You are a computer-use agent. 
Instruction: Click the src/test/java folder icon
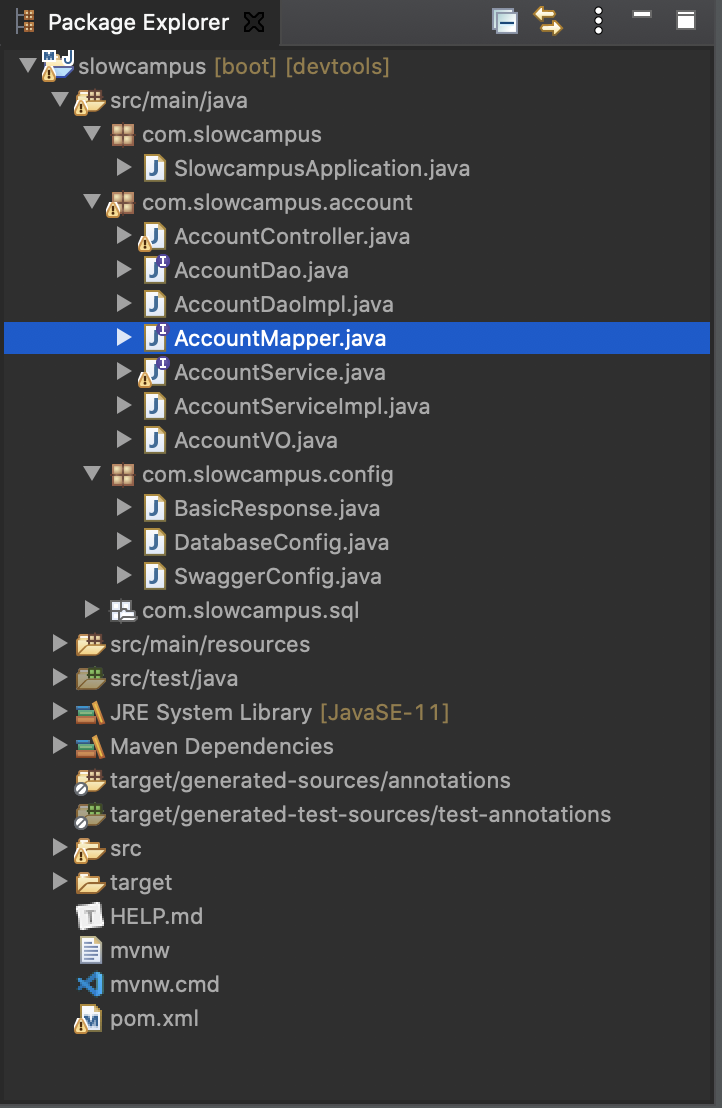[90, 678]
